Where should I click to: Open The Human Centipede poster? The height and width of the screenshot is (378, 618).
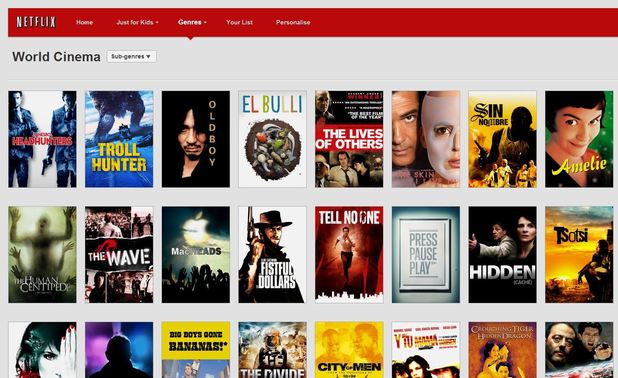42,255
